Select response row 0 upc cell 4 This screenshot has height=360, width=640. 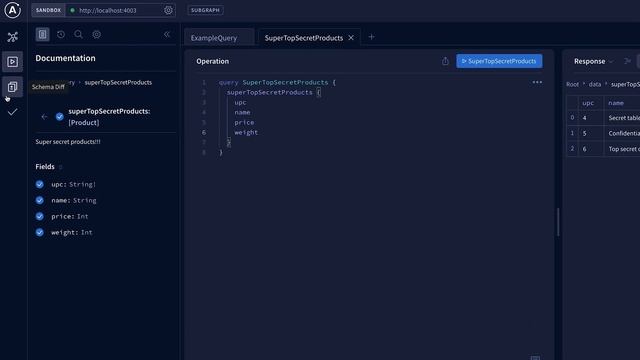point(591,118)
